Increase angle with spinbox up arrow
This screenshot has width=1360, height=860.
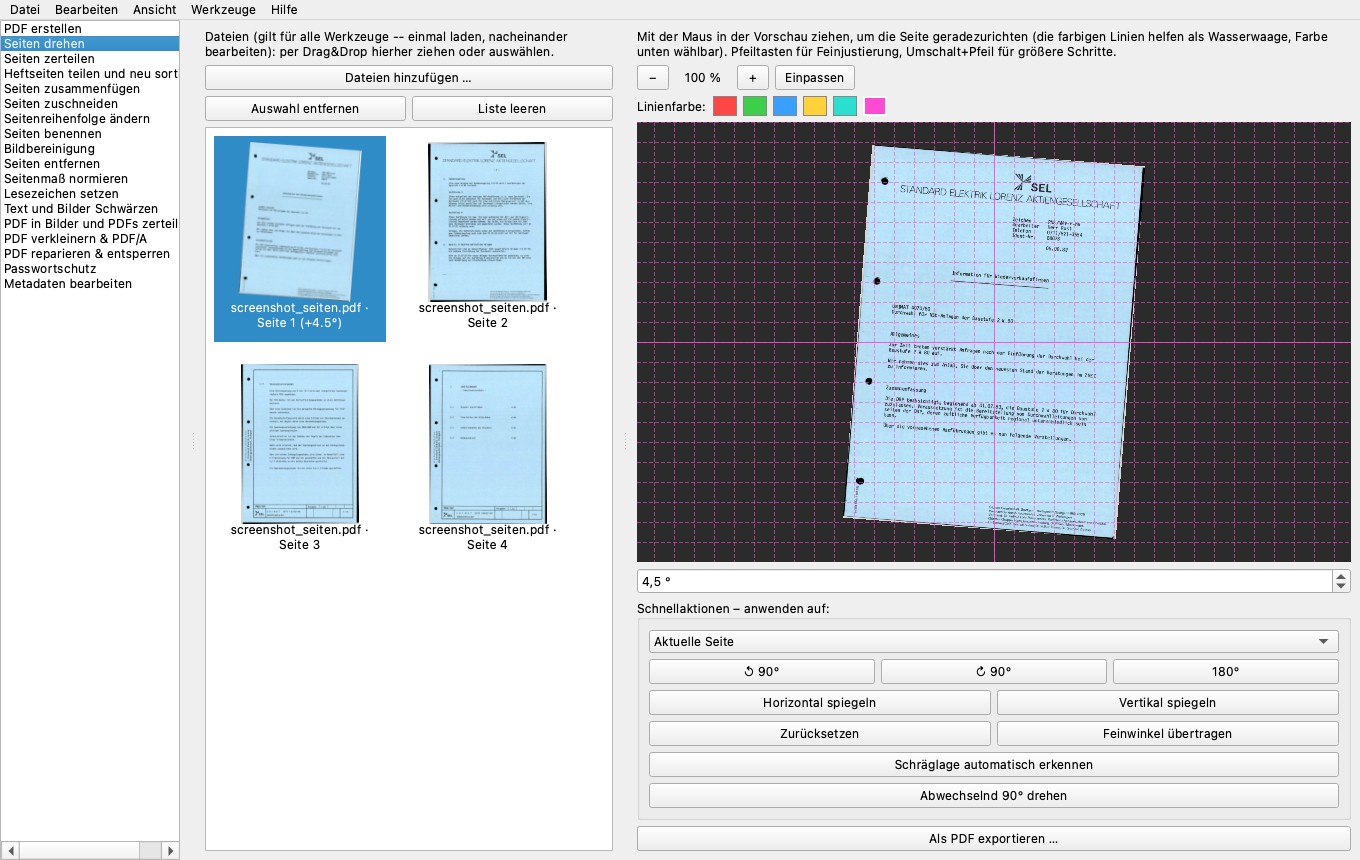[x=1342, y=576]
